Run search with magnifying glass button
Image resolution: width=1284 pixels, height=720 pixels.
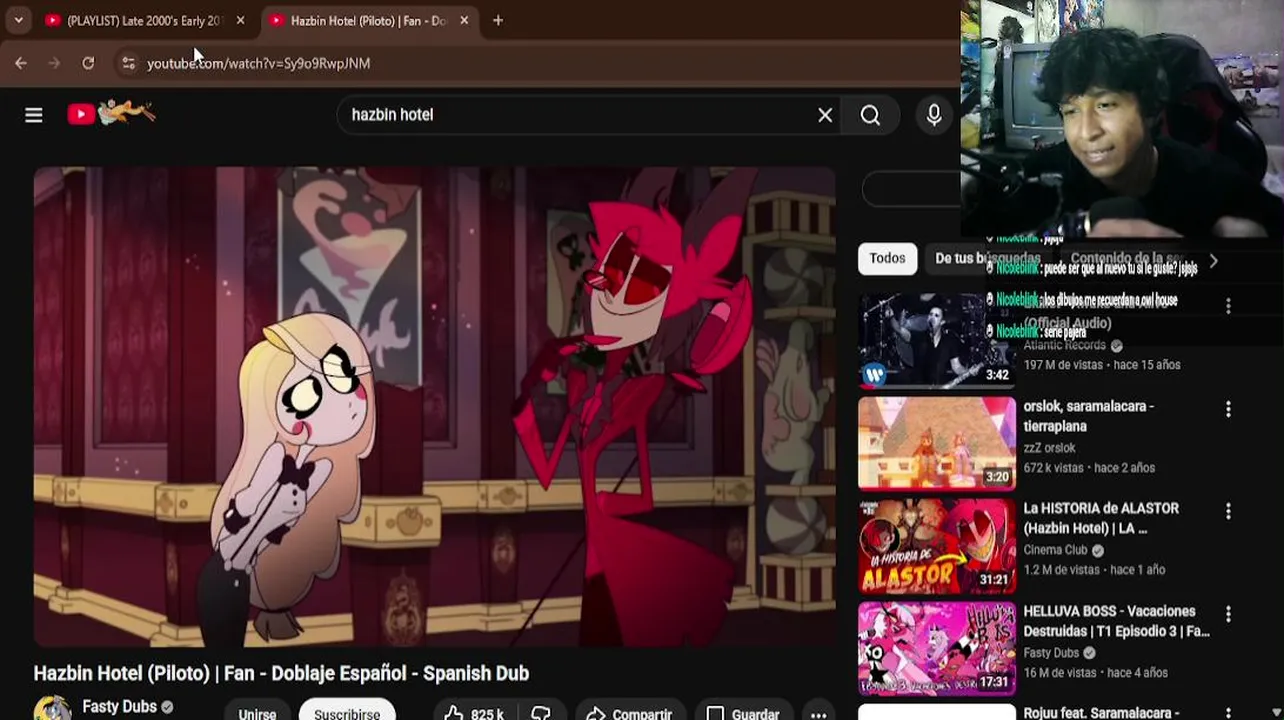[x=870, y=115]
